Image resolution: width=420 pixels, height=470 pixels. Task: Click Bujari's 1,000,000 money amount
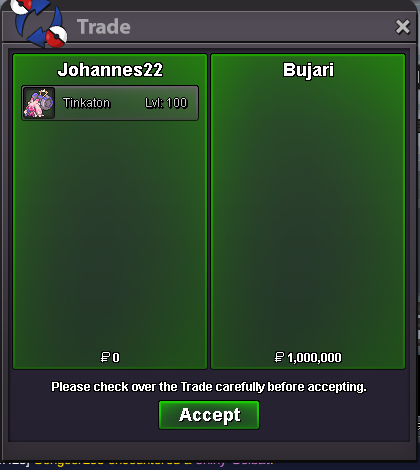(314, 358)
